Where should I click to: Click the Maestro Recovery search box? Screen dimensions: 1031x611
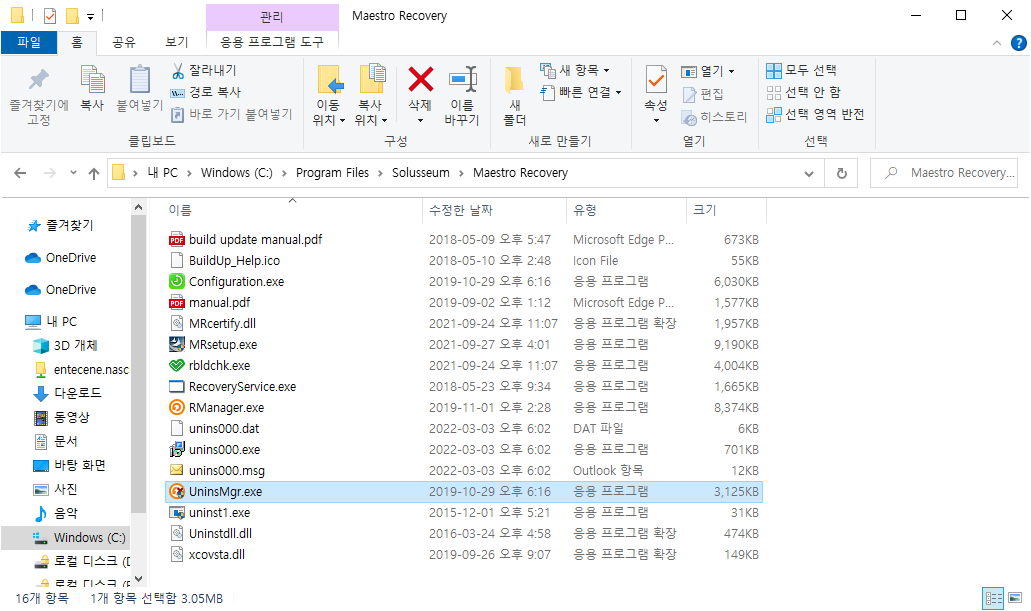tap(944, 173)
